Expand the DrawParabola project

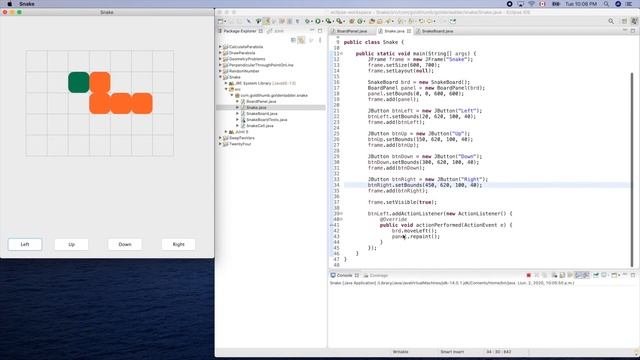[x=220, y=53]
